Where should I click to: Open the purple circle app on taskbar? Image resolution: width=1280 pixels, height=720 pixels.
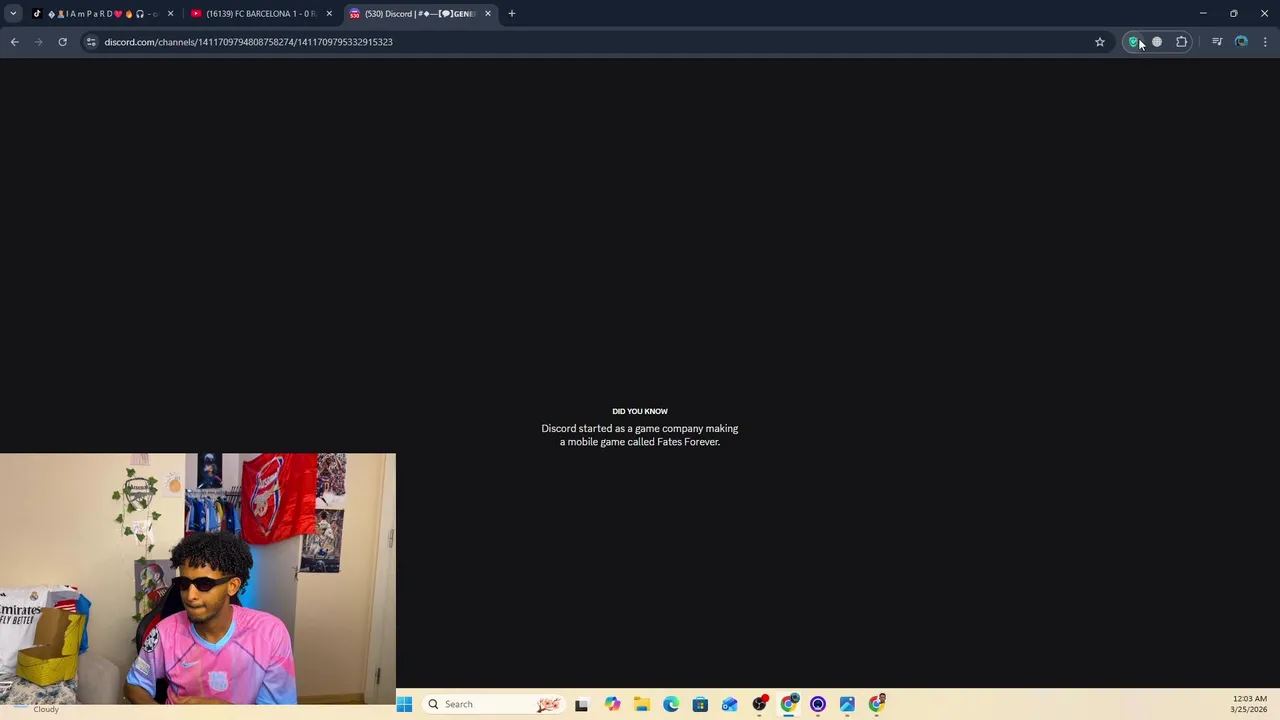click(x=818, y=704)
